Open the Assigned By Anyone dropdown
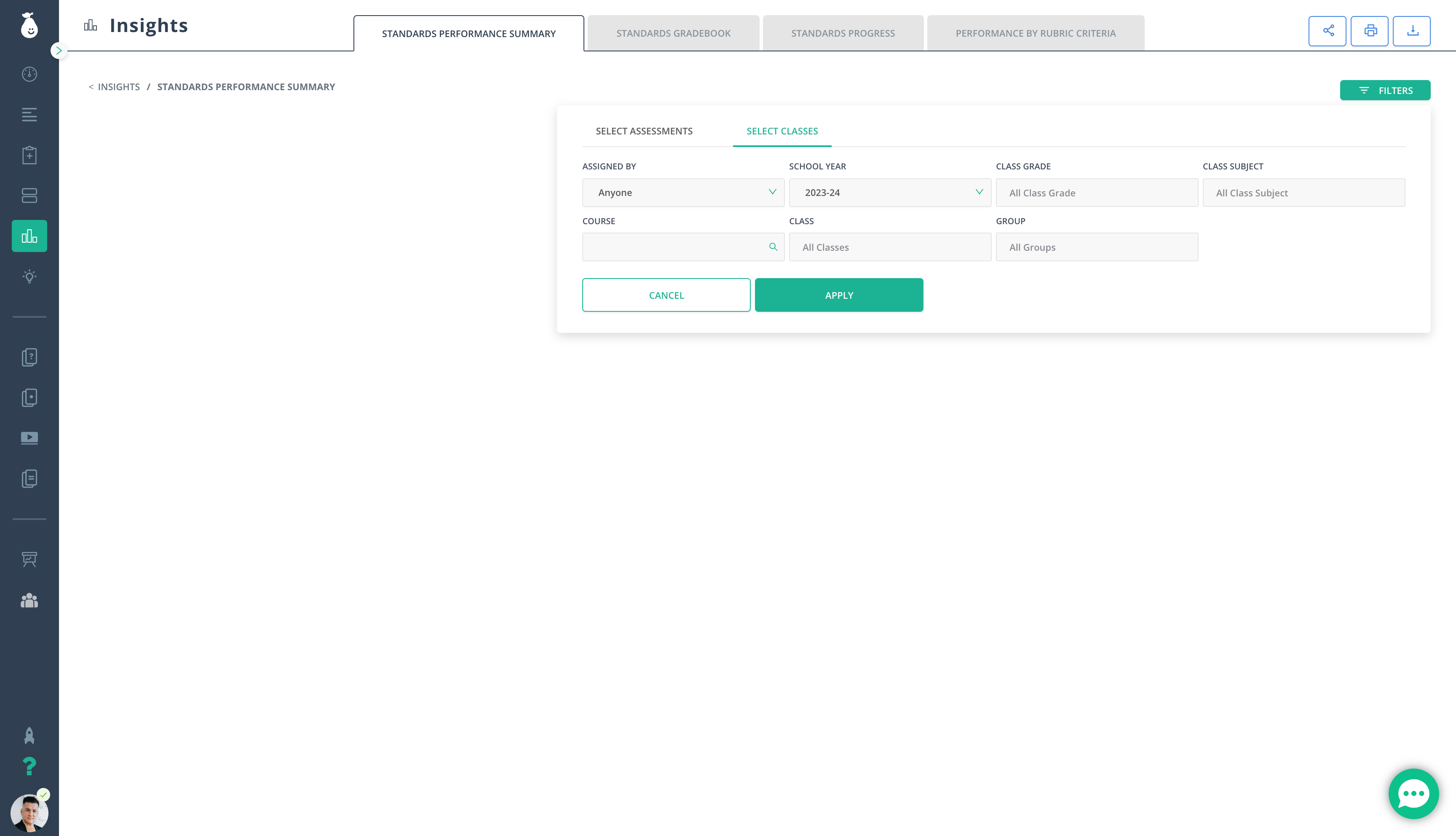 (x=683, y=192)
